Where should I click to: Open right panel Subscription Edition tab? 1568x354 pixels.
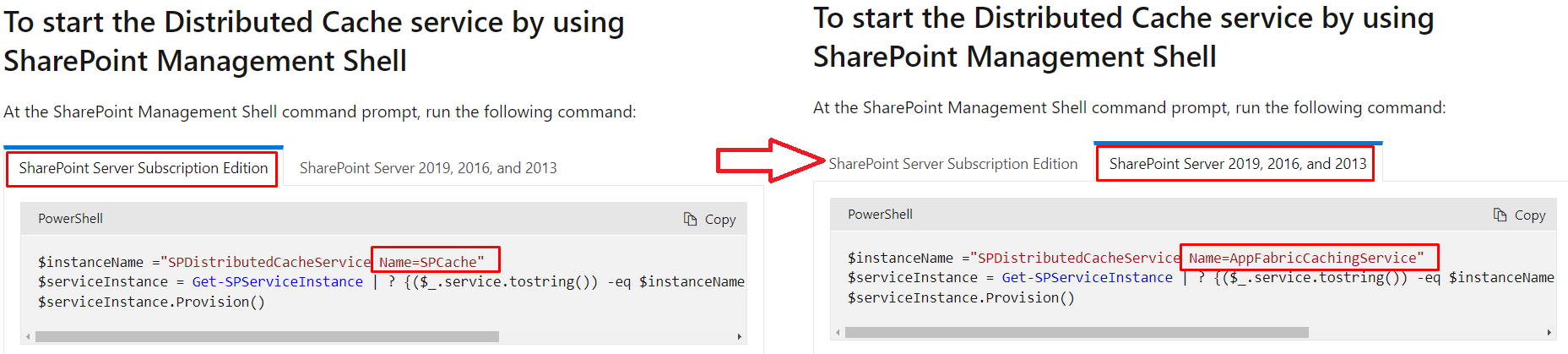pyautogui.click(x=953, y=164)
